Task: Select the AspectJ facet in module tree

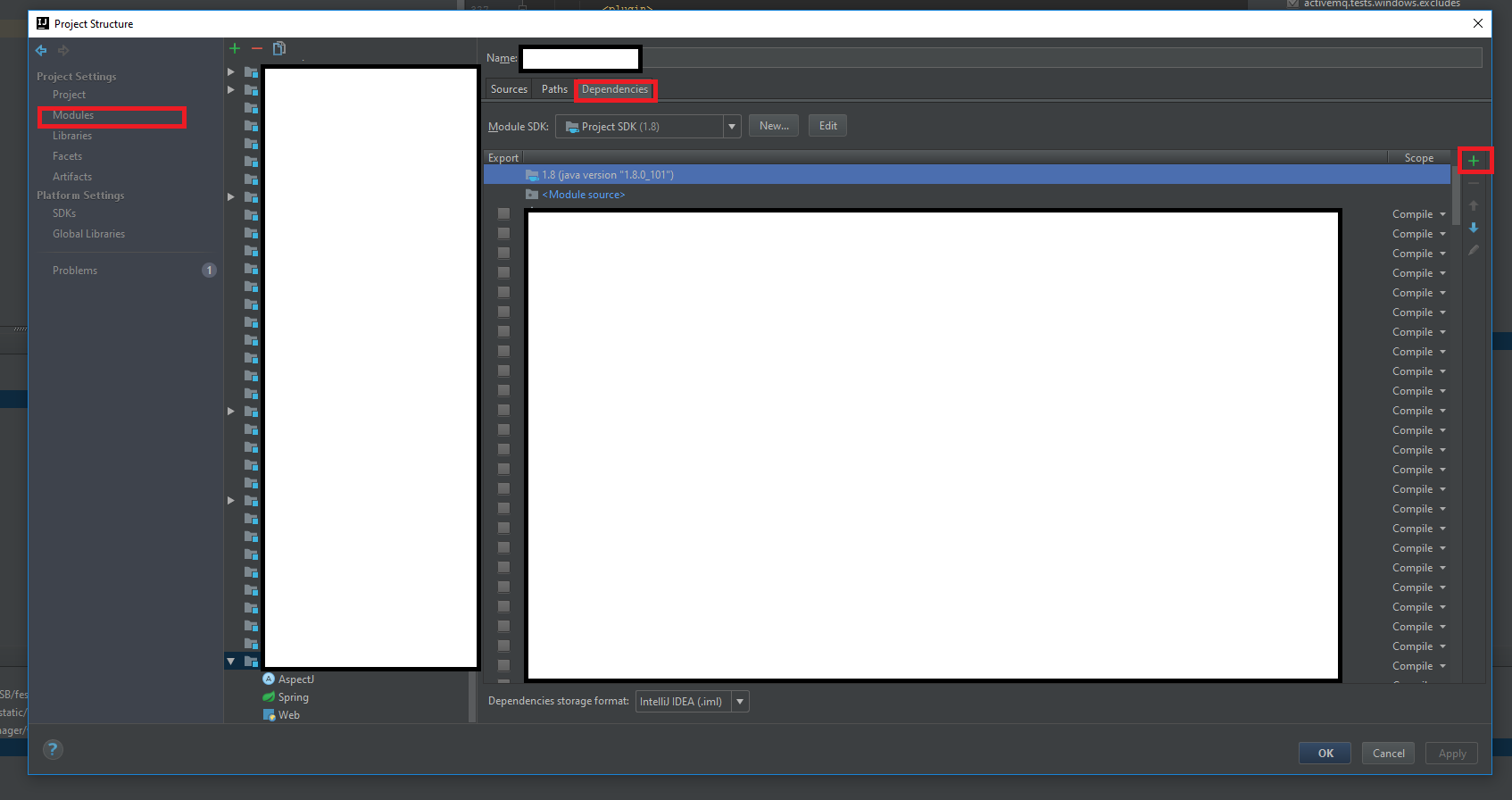Action: click(x=288, y=679)
